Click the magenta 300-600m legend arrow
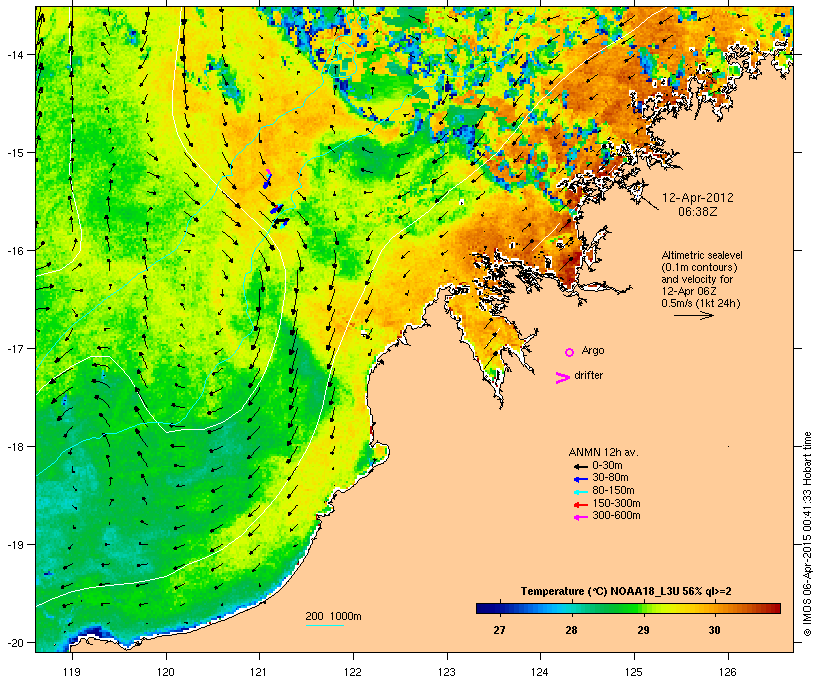Screen dimensions: 820x680 (580, 517)
